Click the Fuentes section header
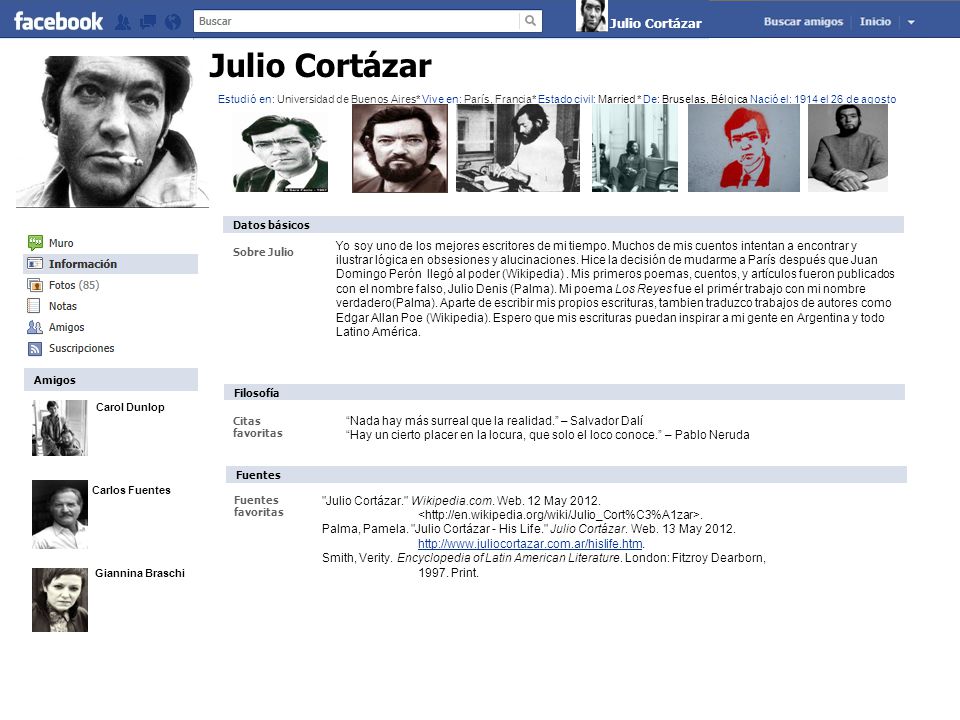 pyautogui.click(x=566, y=474)
